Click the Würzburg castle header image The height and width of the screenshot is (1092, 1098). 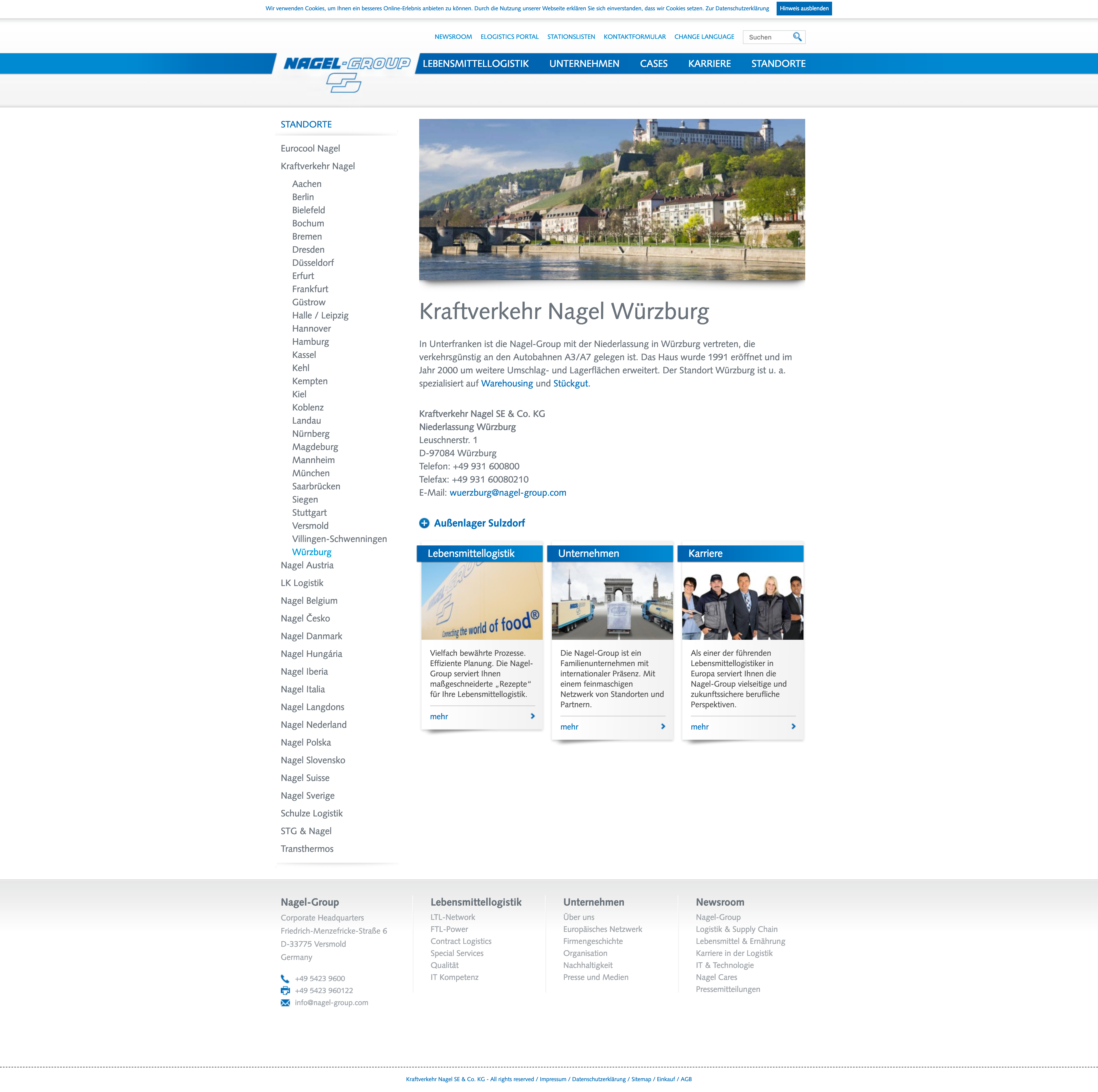[612, 199]
